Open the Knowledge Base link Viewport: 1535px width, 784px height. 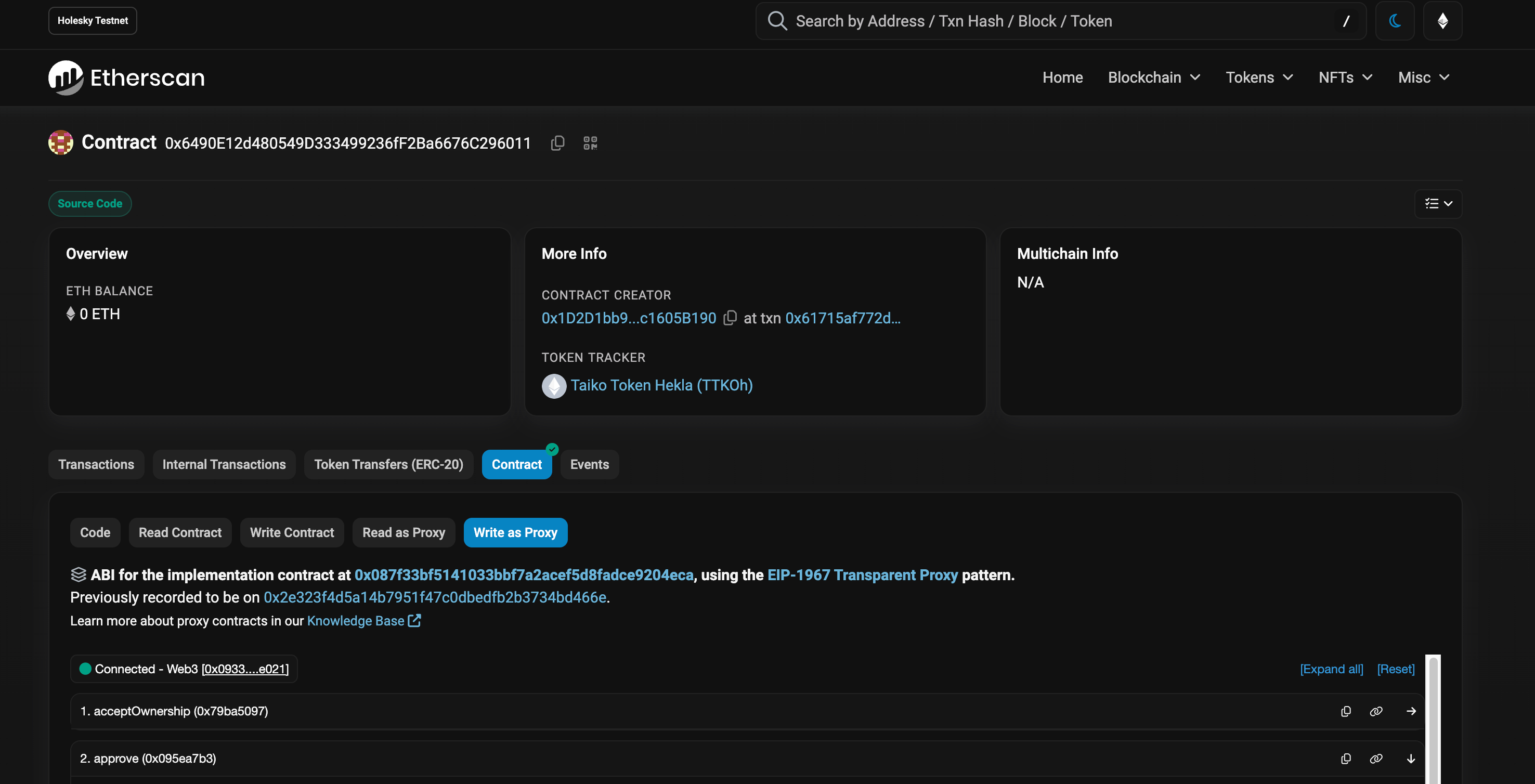pos(356,621)
